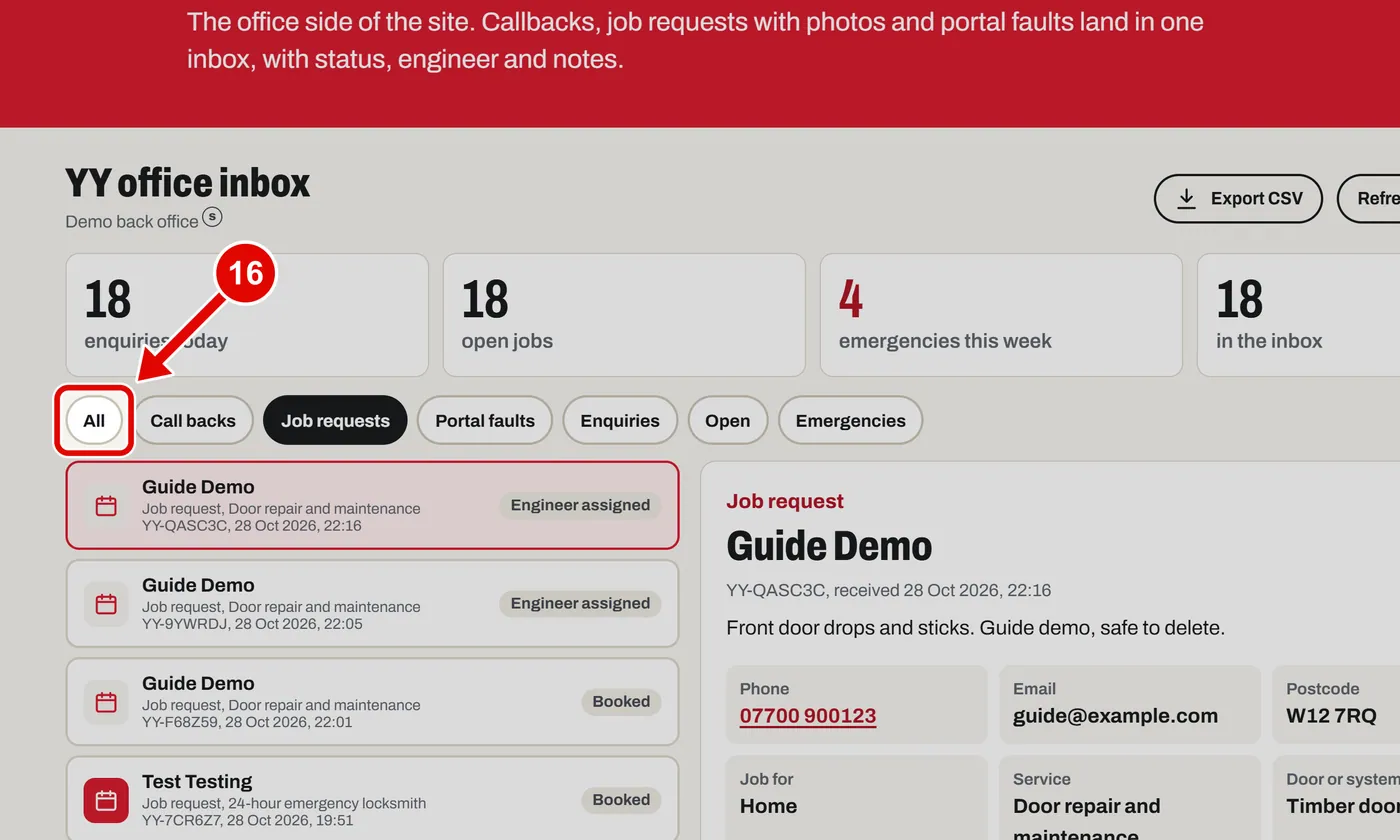Click the Job request label in detail panel
1400x840 pixels.
pyautogui.click(x=785, y=502)
